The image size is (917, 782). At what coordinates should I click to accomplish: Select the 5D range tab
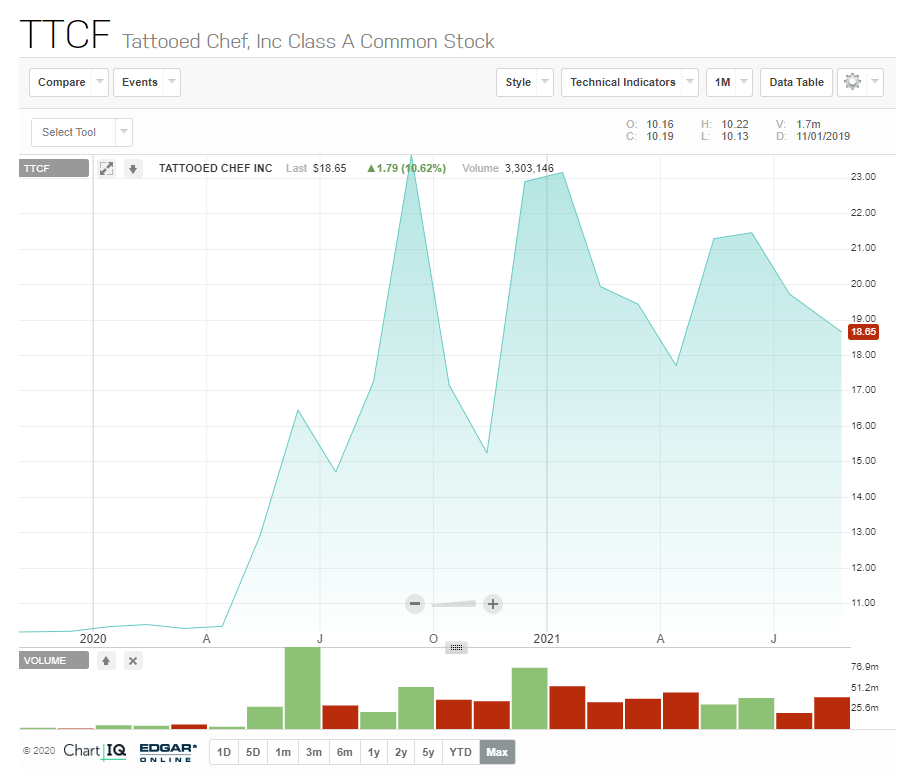tap(253, 752)
